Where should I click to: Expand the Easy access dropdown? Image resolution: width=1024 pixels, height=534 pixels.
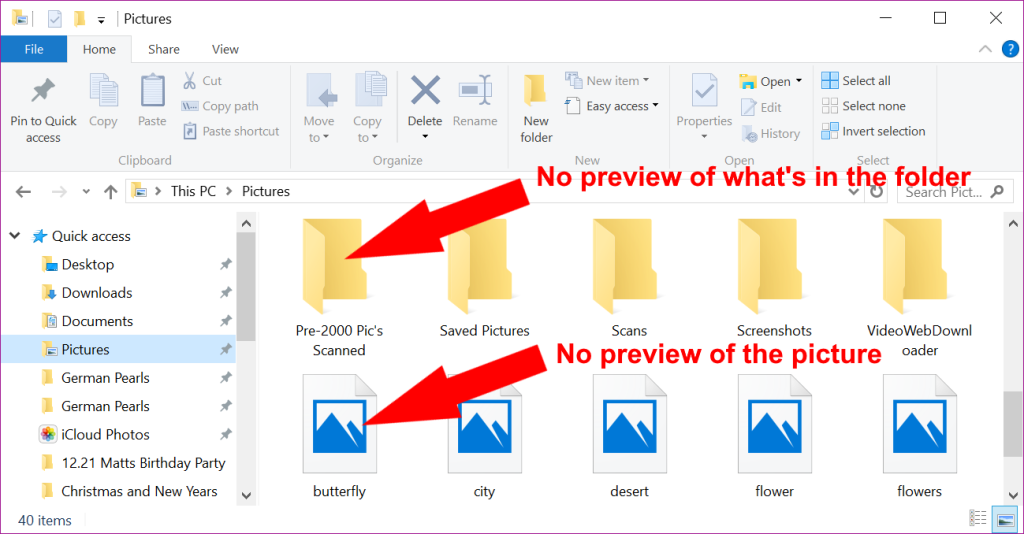point(655,106)
